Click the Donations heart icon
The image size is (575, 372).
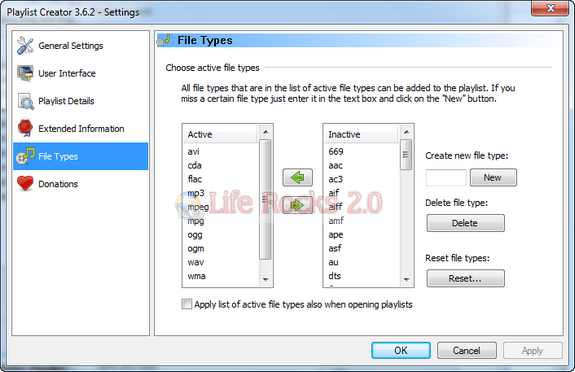pos(25,183)
